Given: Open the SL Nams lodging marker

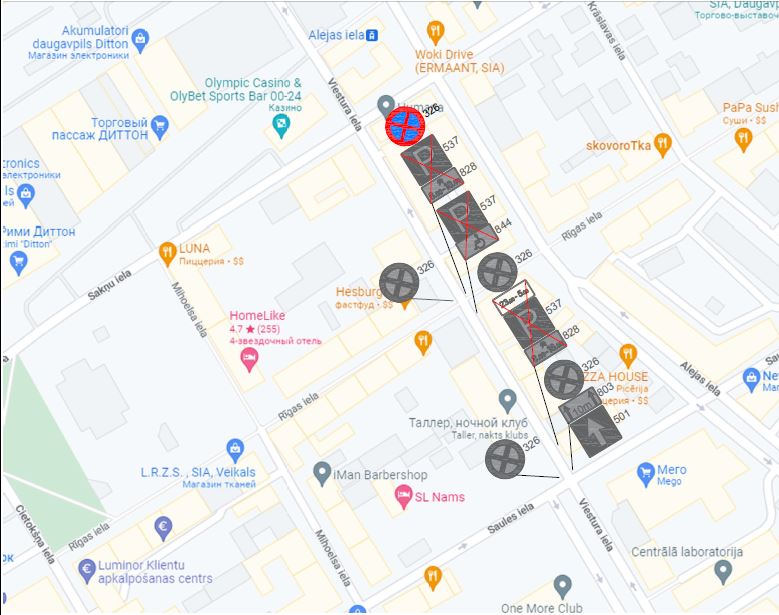Looking at the screenshot, I should click(x=403, y=497).
